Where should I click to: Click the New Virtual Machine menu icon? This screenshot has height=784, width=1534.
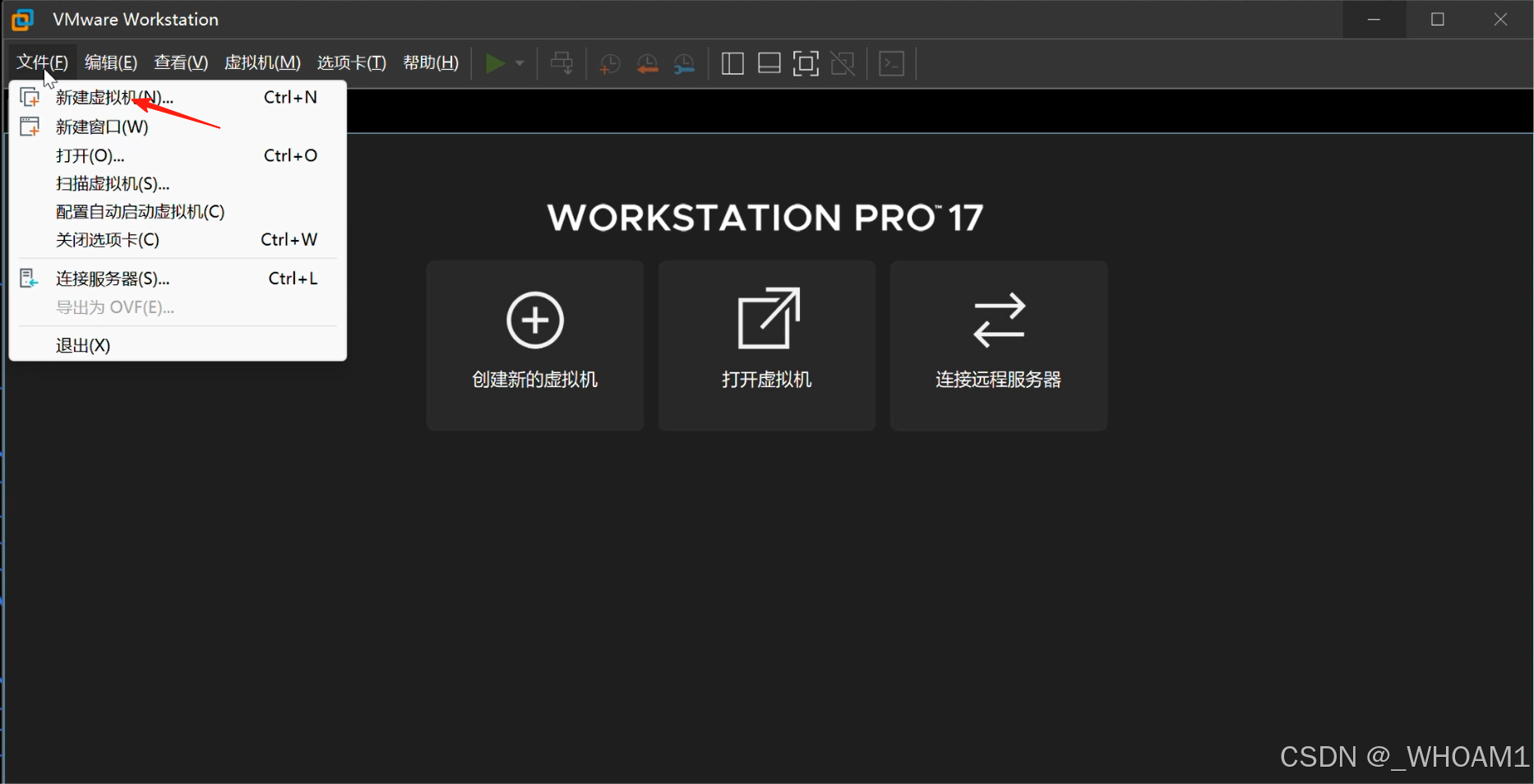pyautogui.click(x=30, y=97)
